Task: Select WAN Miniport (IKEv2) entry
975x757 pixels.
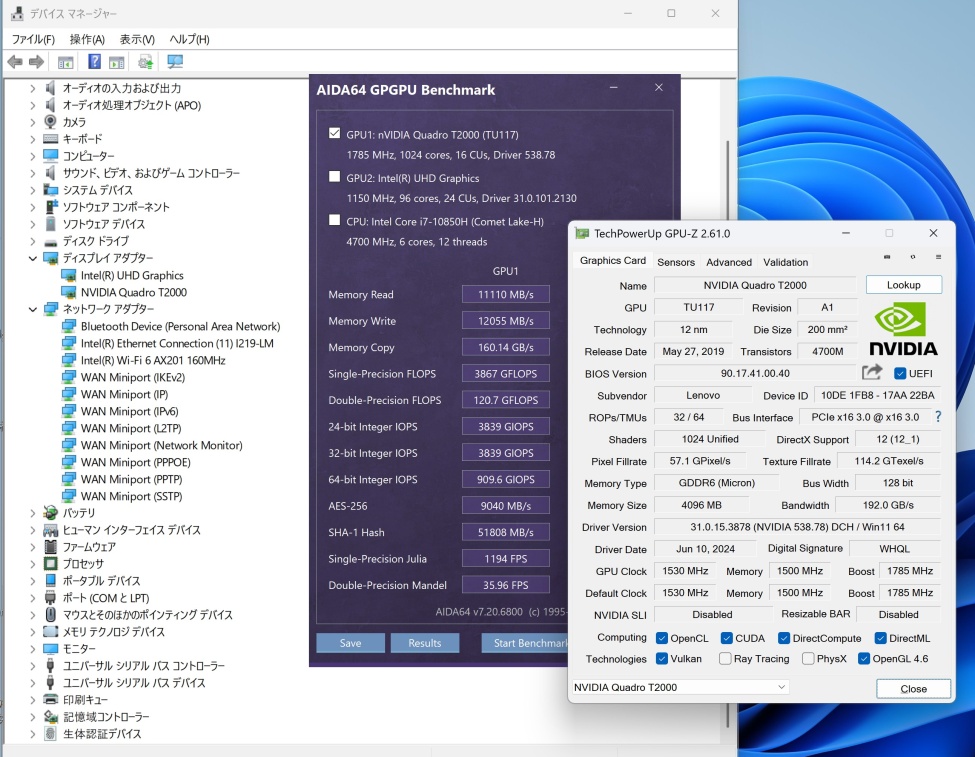Action: point(132,378)
